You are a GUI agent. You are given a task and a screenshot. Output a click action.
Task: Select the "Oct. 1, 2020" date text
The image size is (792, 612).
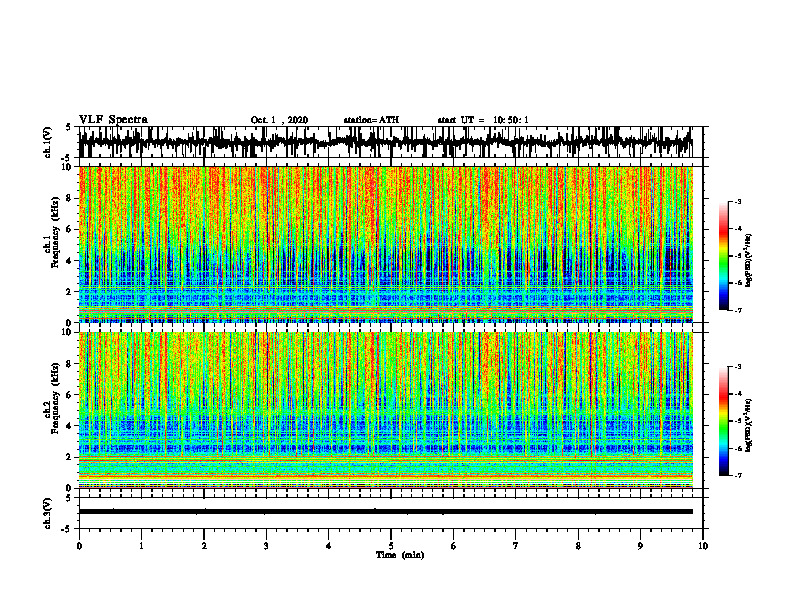coord(279,120)
